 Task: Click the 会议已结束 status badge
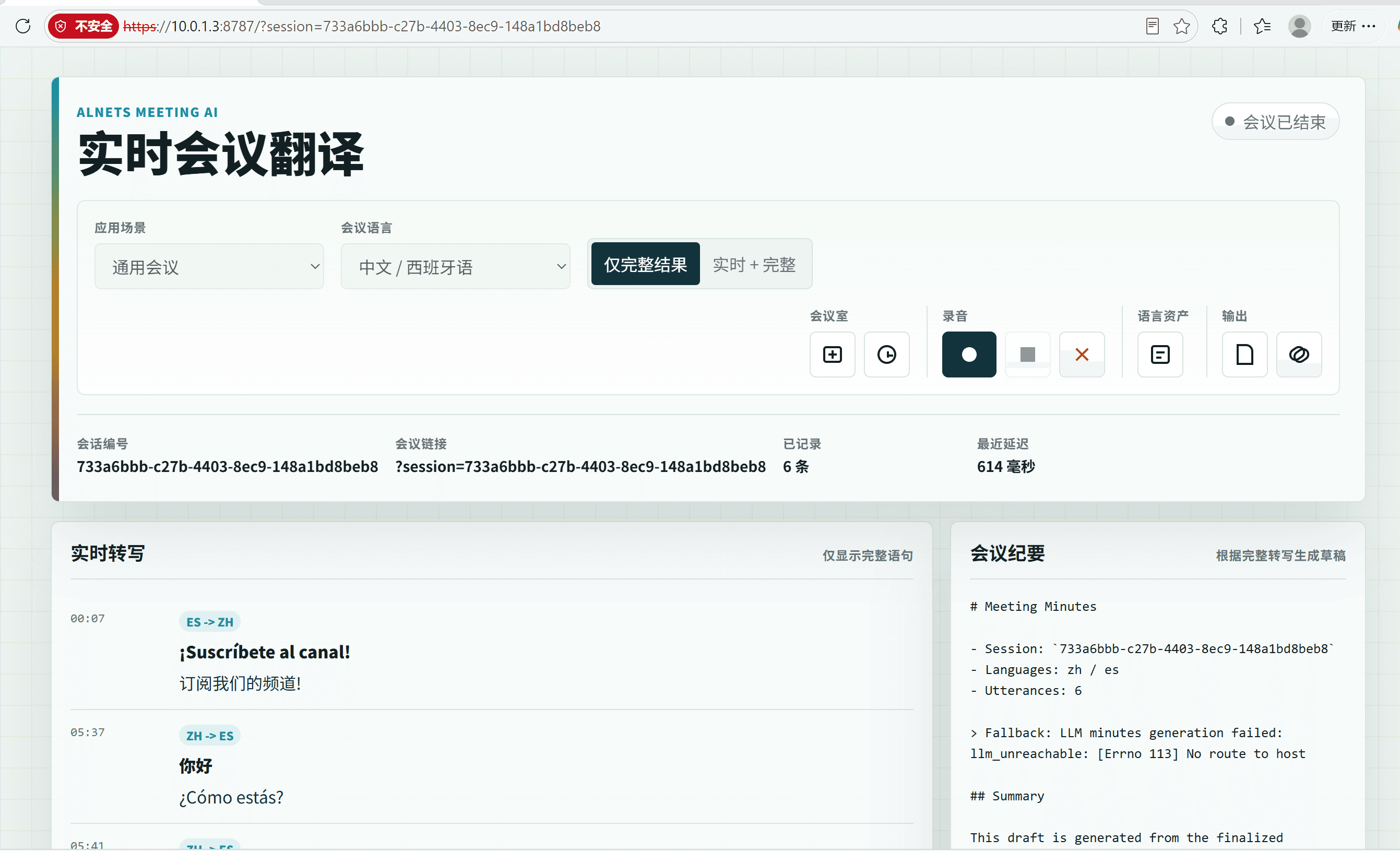(x=1276, y=122)
